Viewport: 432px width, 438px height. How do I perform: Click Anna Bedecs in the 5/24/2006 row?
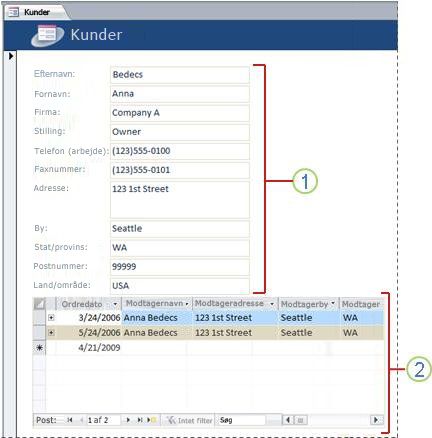pyautogui.click(x=157, y=333)
